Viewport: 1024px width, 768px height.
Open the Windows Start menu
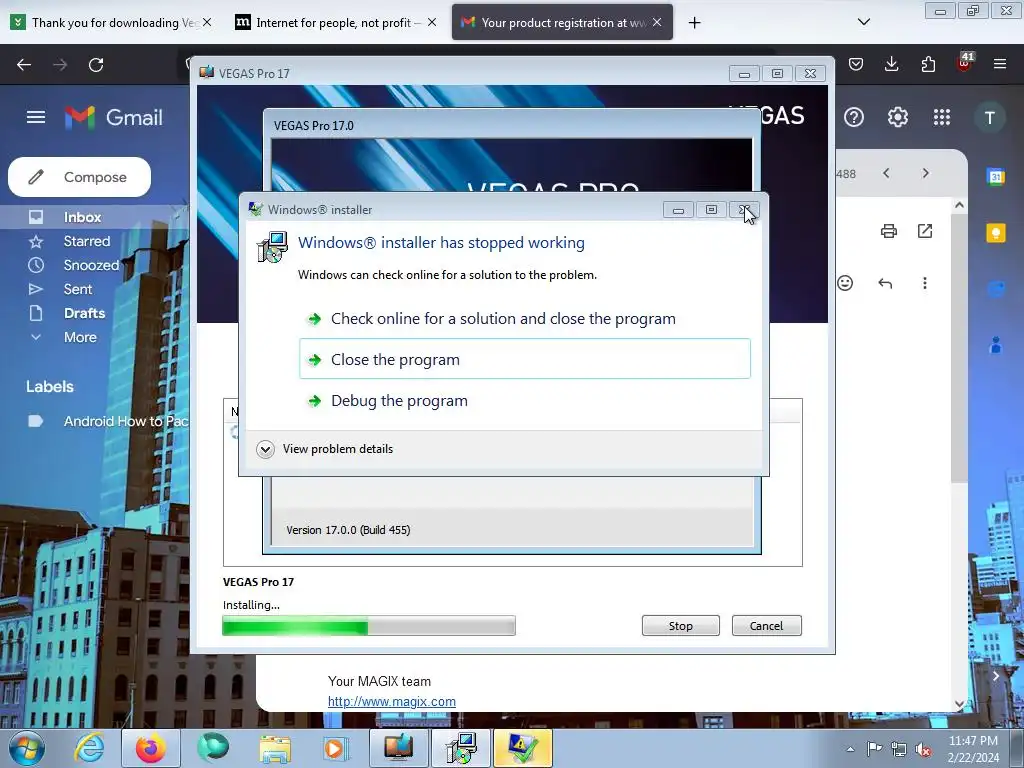(x=26, y=748)
